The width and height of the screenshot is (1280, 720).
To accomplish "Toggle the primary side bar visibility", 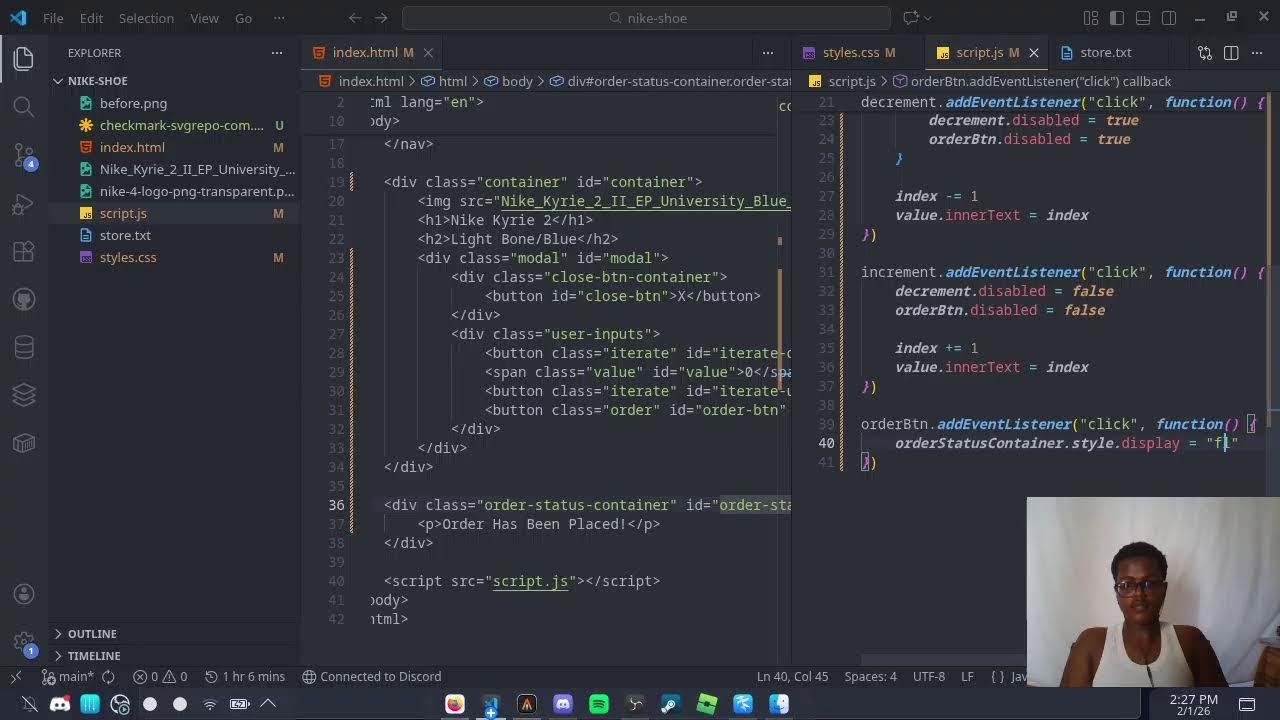I will click(1117, 18).
